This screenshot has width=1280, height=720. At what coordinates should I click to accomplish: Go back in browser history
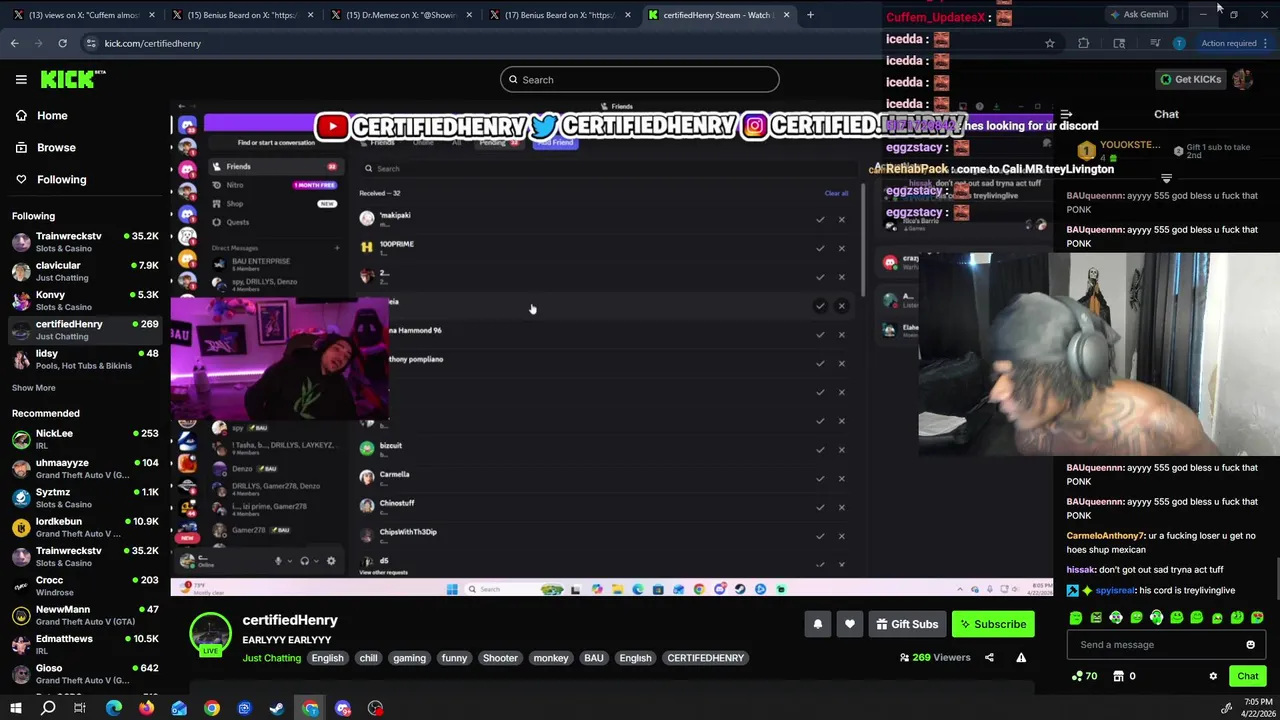tap(14, 43)
